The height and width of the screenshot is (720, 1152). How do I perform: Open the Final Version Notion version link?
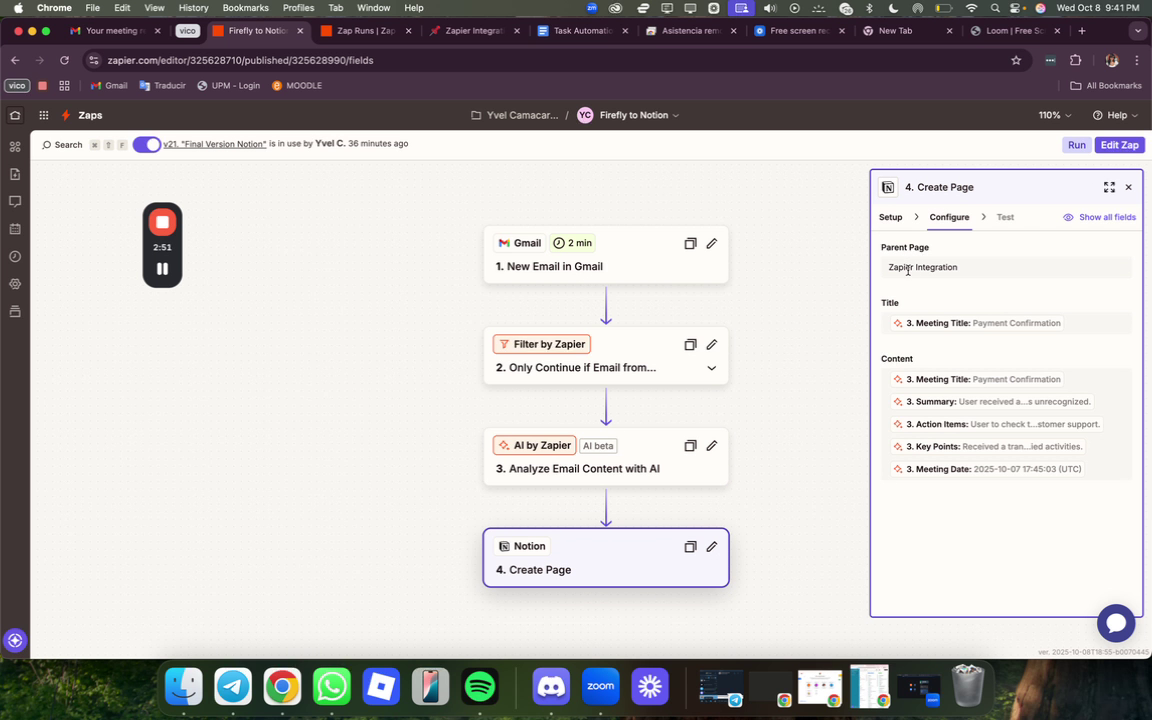[x=215, y=144]
